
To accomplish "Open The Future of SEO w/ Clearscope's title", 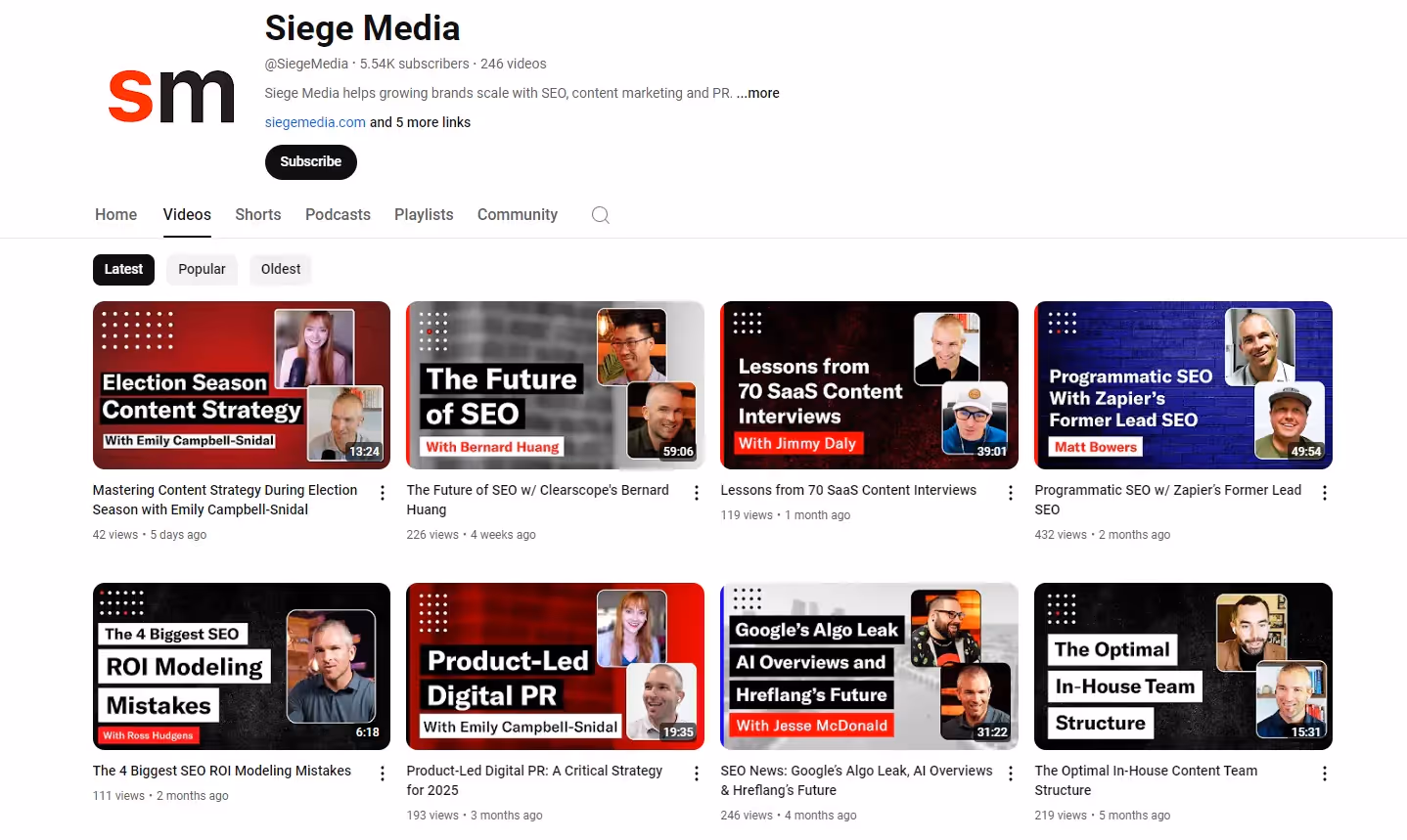I will pyautogui.click(x=537, y=500).
